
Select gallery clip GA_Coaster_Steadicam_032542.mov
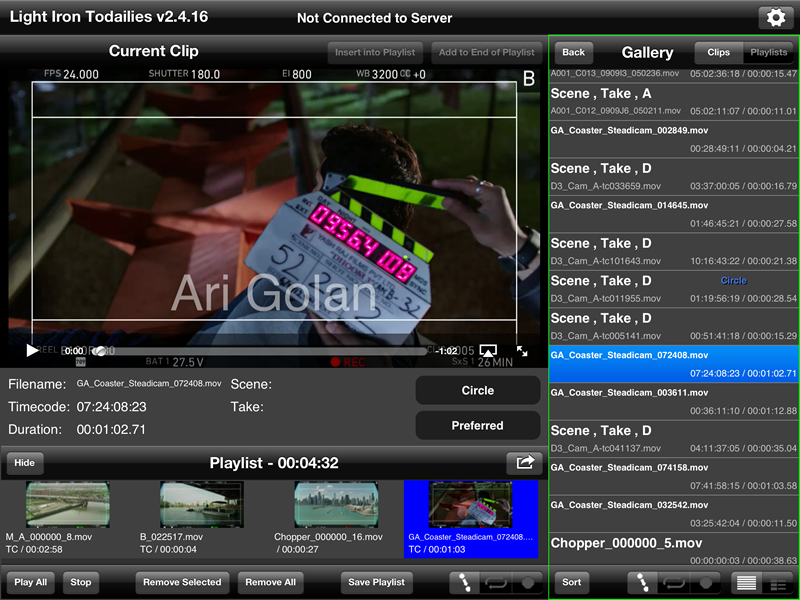coord(673,514)
